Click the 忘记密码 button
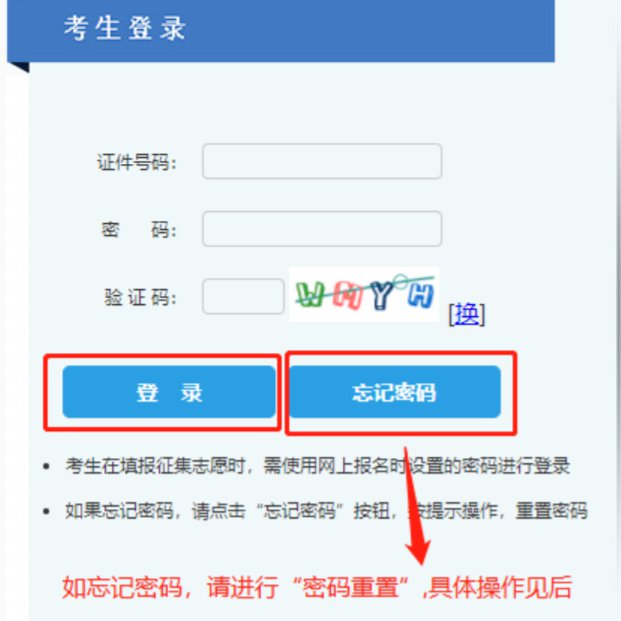621x621 pixels. (395, 392)
